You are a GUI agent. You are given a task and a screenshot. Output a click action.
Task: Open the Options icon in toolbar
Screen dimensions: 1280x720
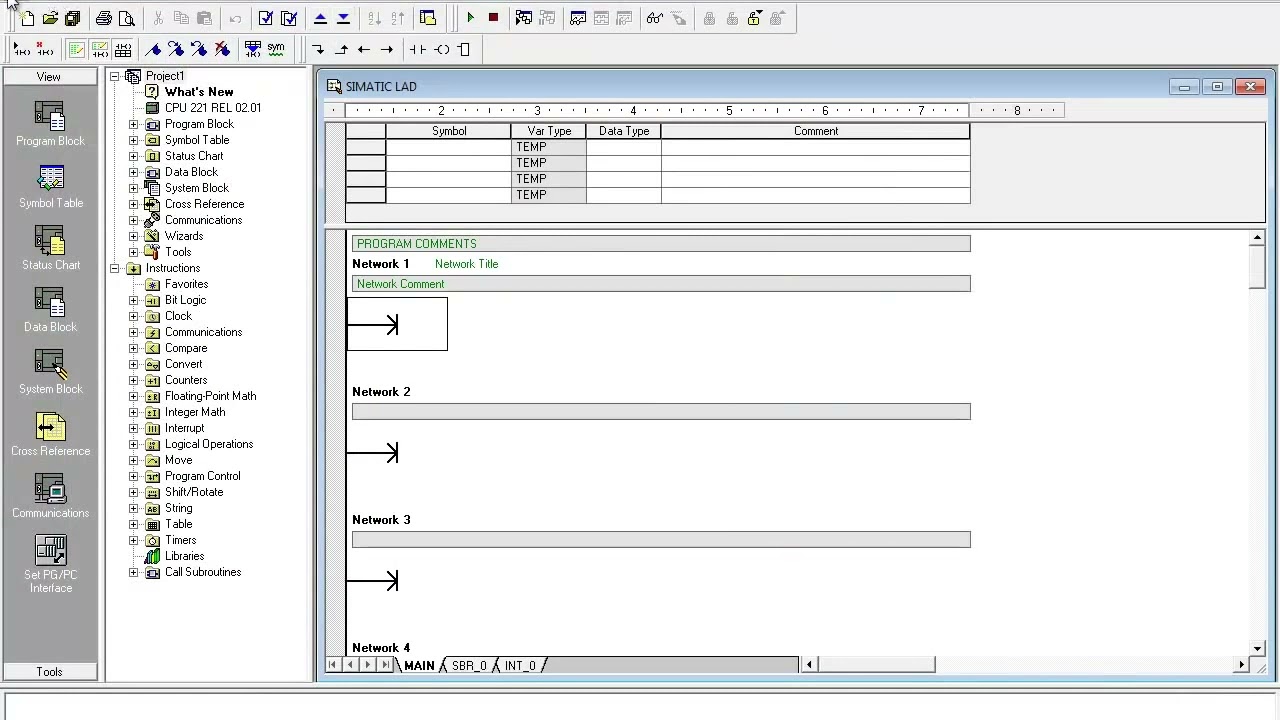click(x=428, y=18)
